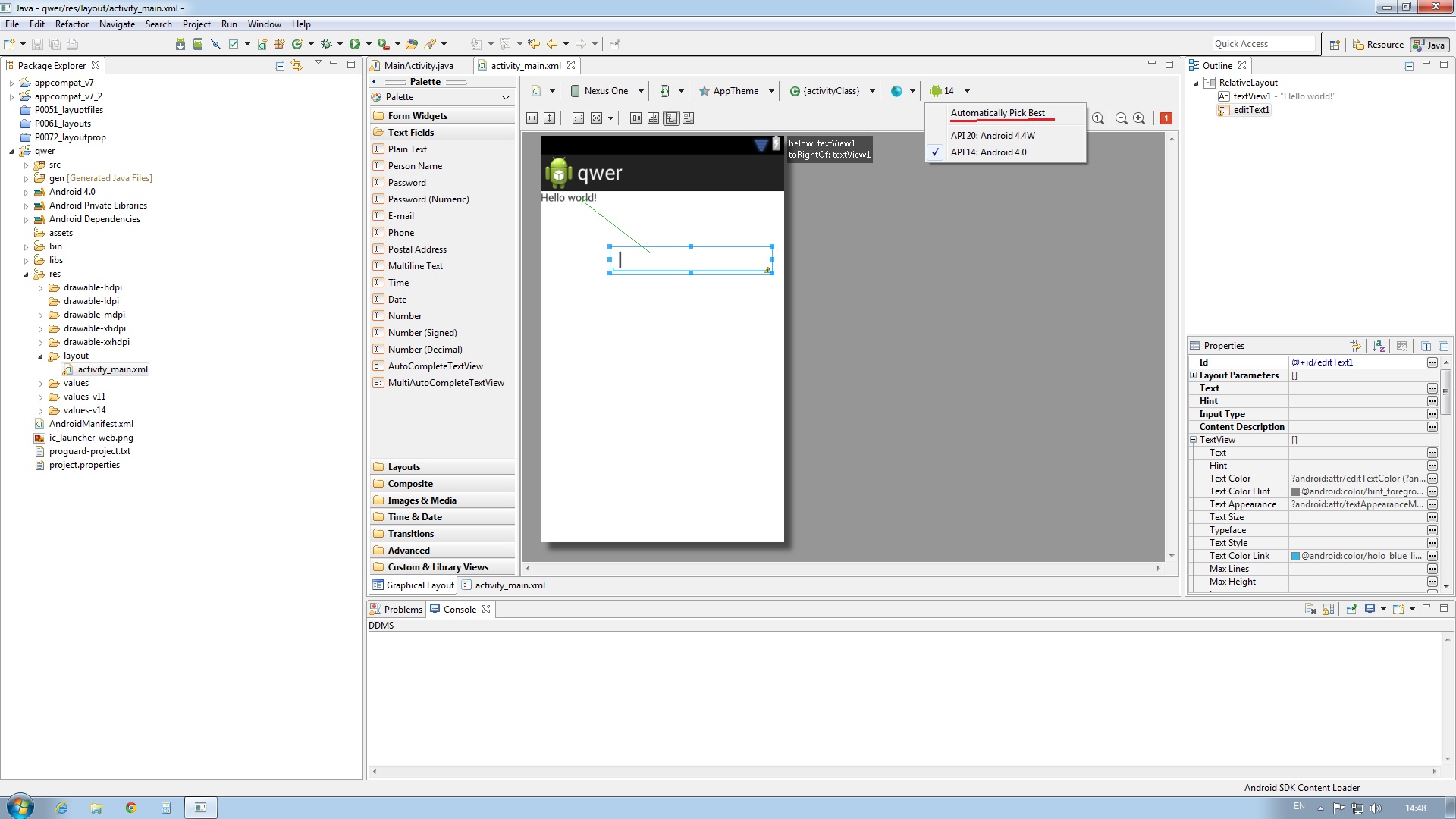The image size is (1456, 819).
Task: Open Images & Media palette section
Action: [442, 500]
